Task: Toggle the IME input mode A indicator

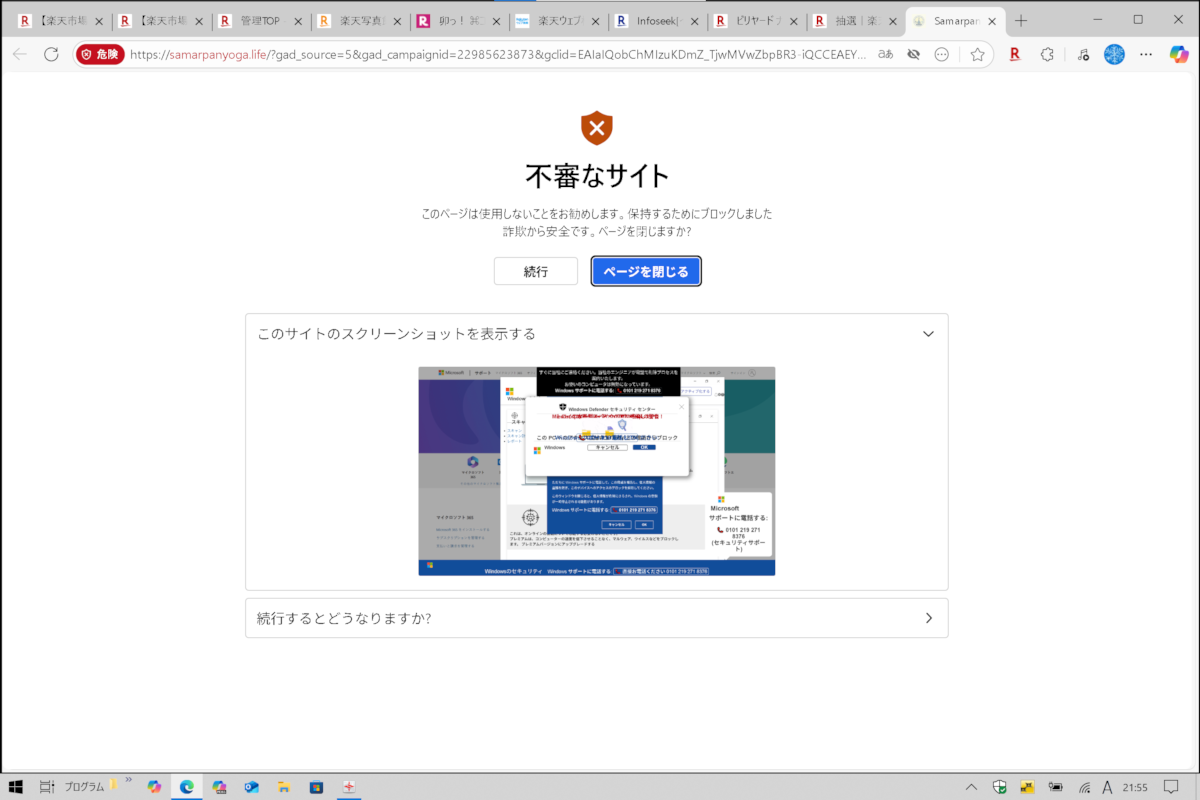Action: 1107,787
